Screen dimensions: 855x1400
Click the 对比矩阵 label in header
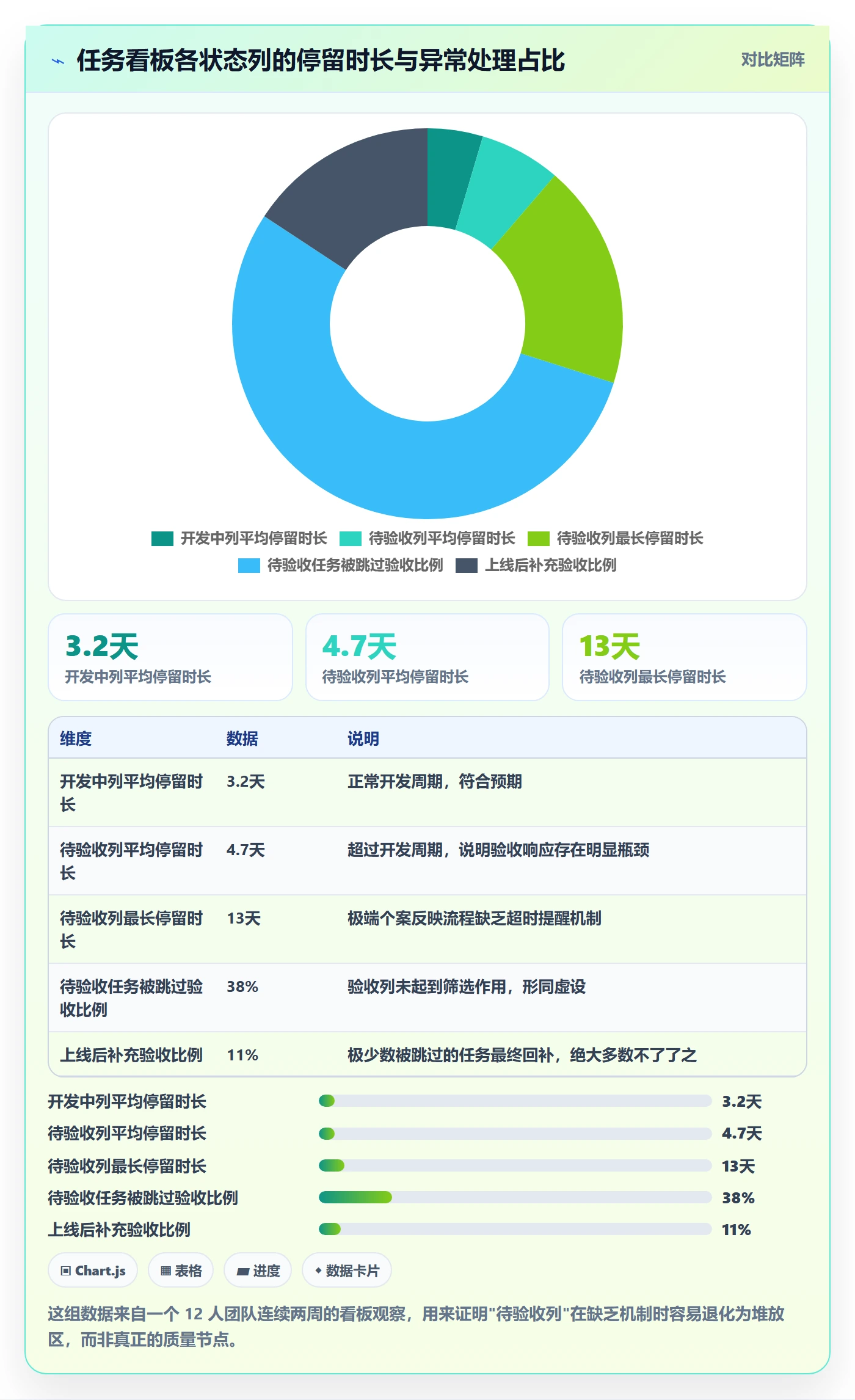(773, 60)
